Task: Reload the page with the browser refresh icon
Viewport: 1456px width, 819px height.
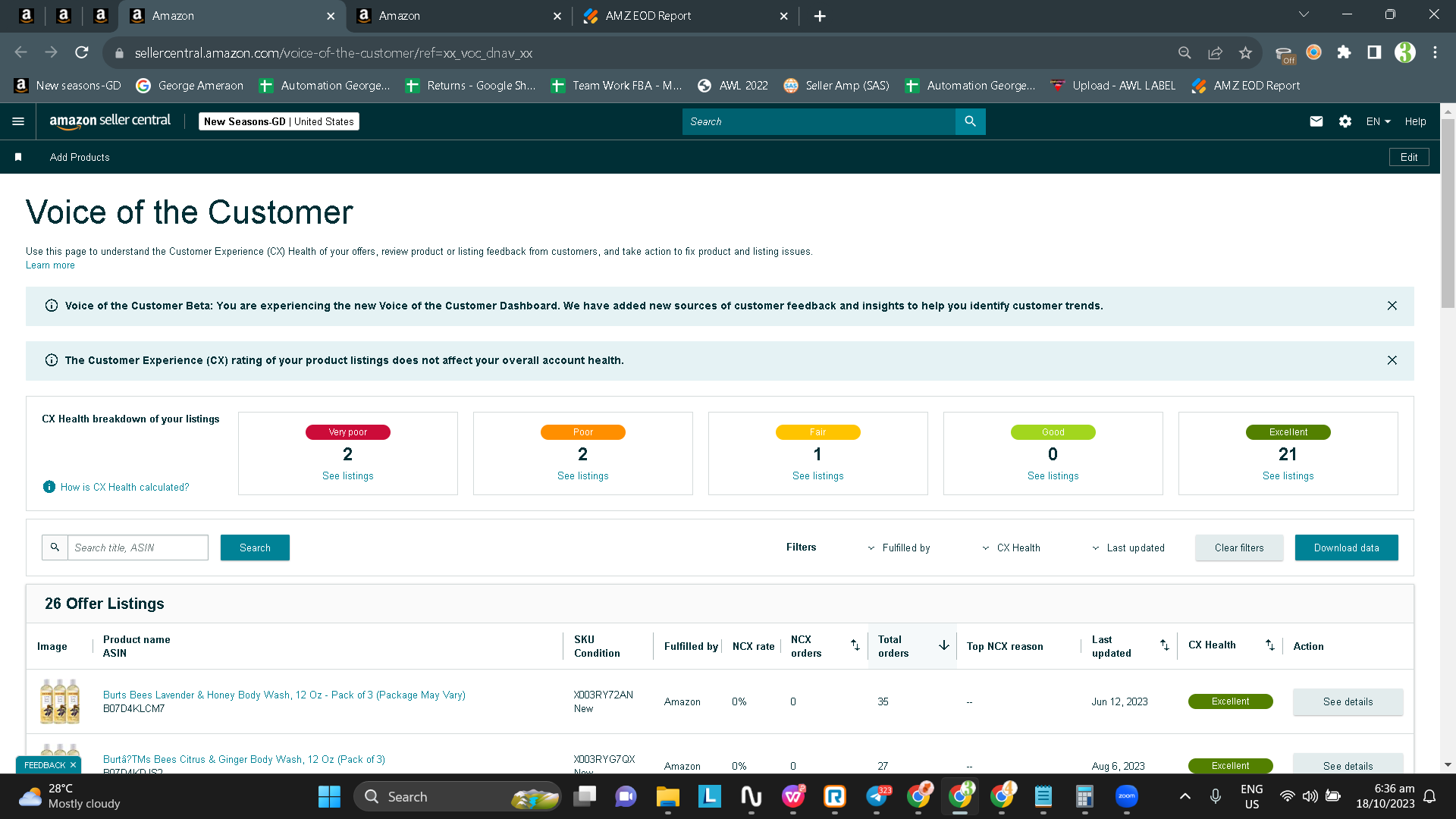Action: [x=82, y=52]
